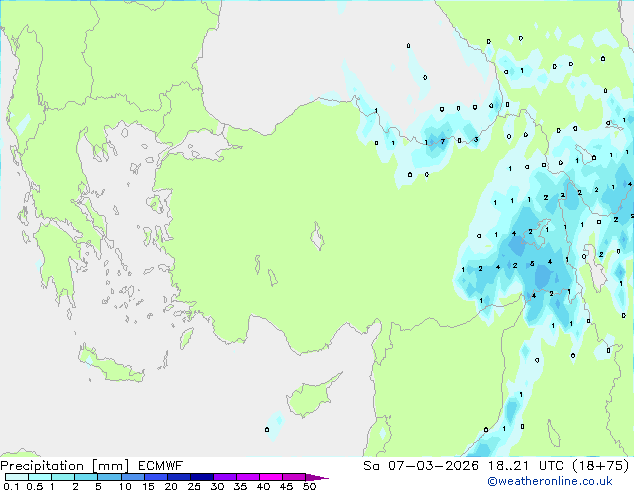
Task: Click the island of Crete on map
Action: pos(111,366)
